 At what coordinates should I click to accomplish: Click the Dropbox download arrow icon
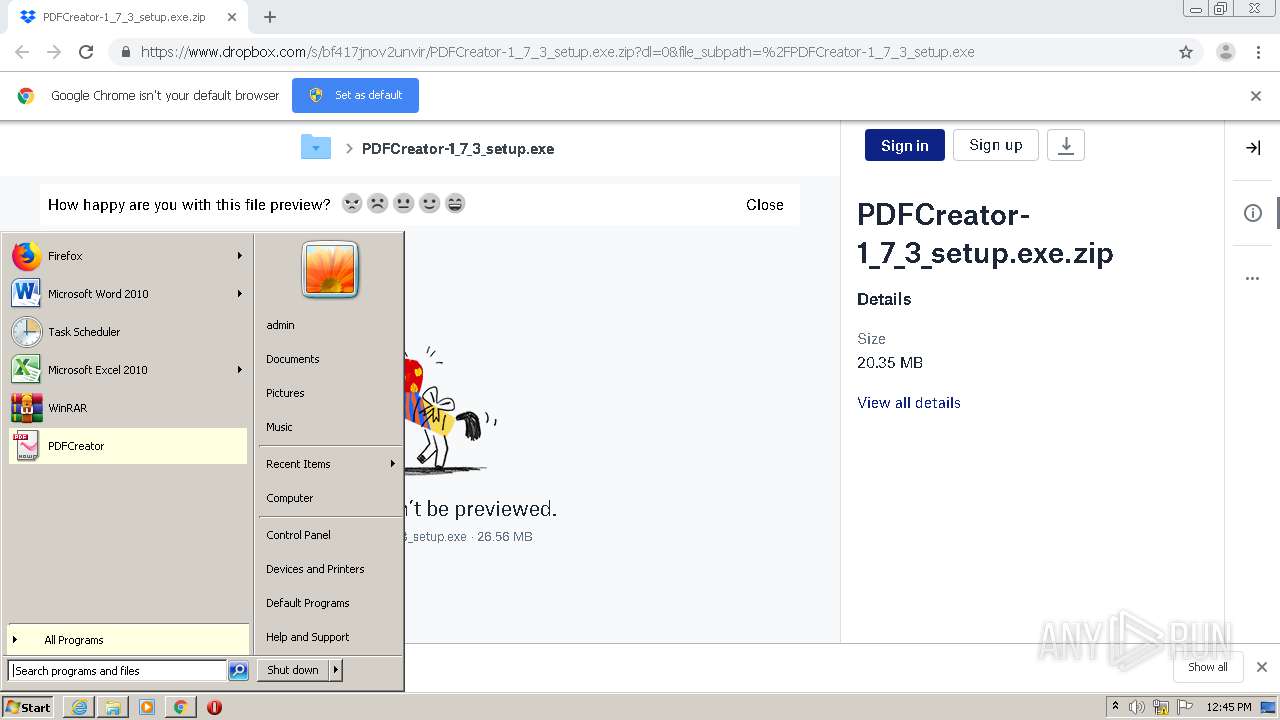pos(1066,145)
